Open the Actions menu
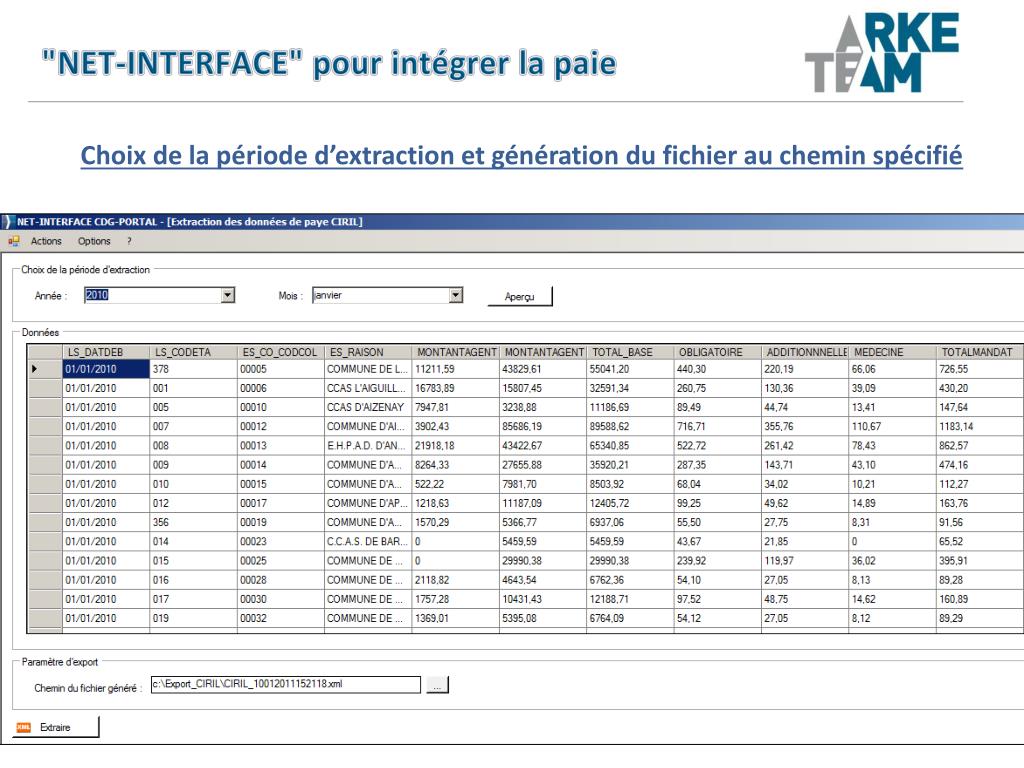This screenshot has width=1024, height=768. [46, 241]
